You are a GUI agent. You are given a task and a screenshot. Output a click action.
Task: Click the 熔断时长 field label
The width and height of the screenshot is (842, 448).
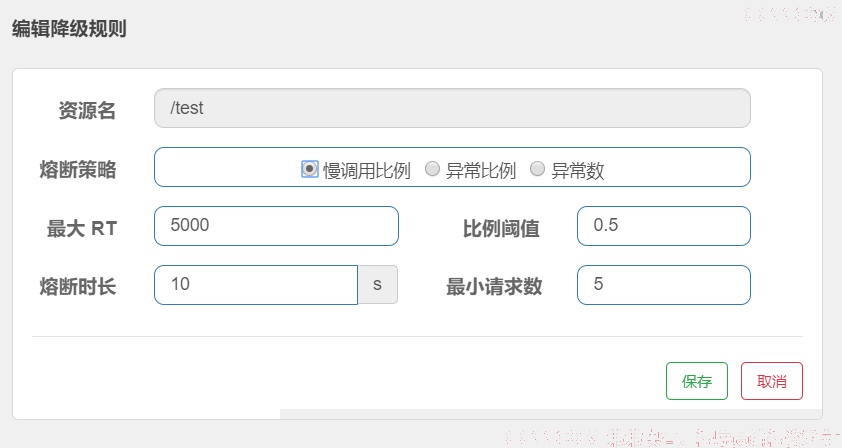pos(78,287)
